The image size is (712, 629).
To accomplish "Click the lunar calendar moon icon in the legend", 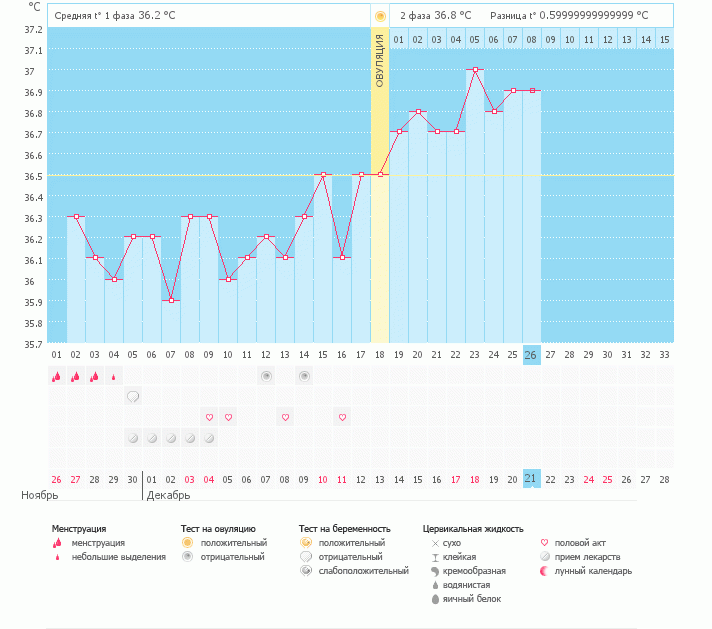I will pos(544,571).
